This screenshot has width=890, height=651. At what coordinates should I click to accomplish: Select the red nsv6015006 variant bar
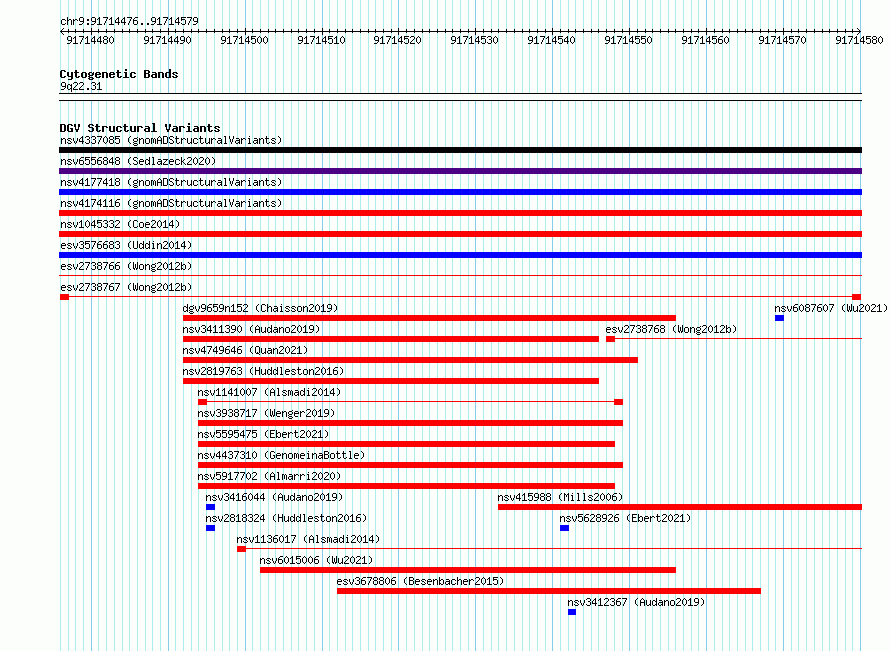click(468, 570)
